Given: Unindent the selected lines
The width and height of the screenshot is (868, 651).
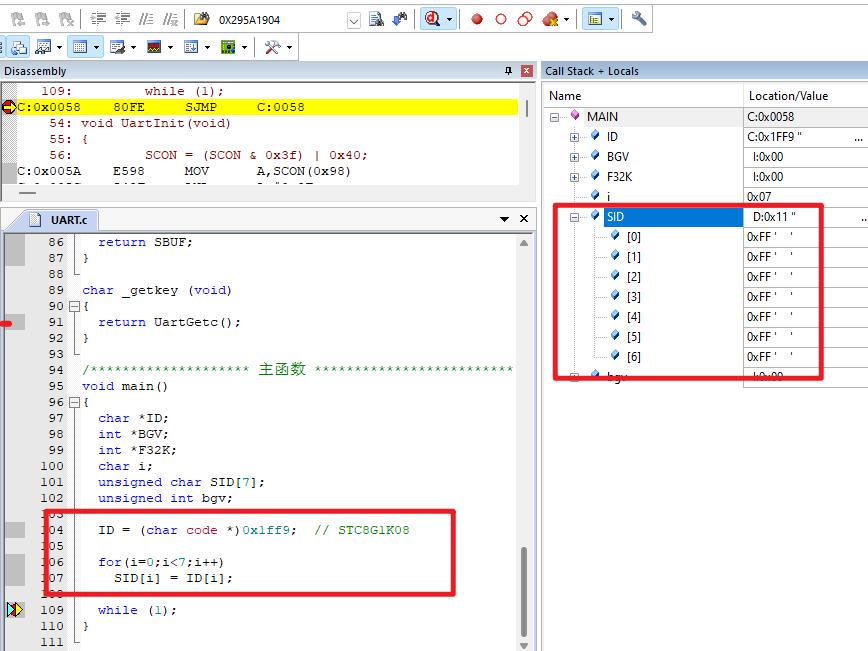Looking at the screenshot, I should tap(122, 19).
